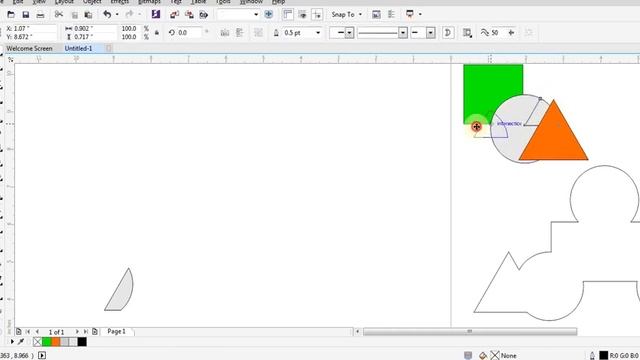Open the end arrowhead dropdown
The width and height of the screenshot is (640, 360).
pos(431,33)
